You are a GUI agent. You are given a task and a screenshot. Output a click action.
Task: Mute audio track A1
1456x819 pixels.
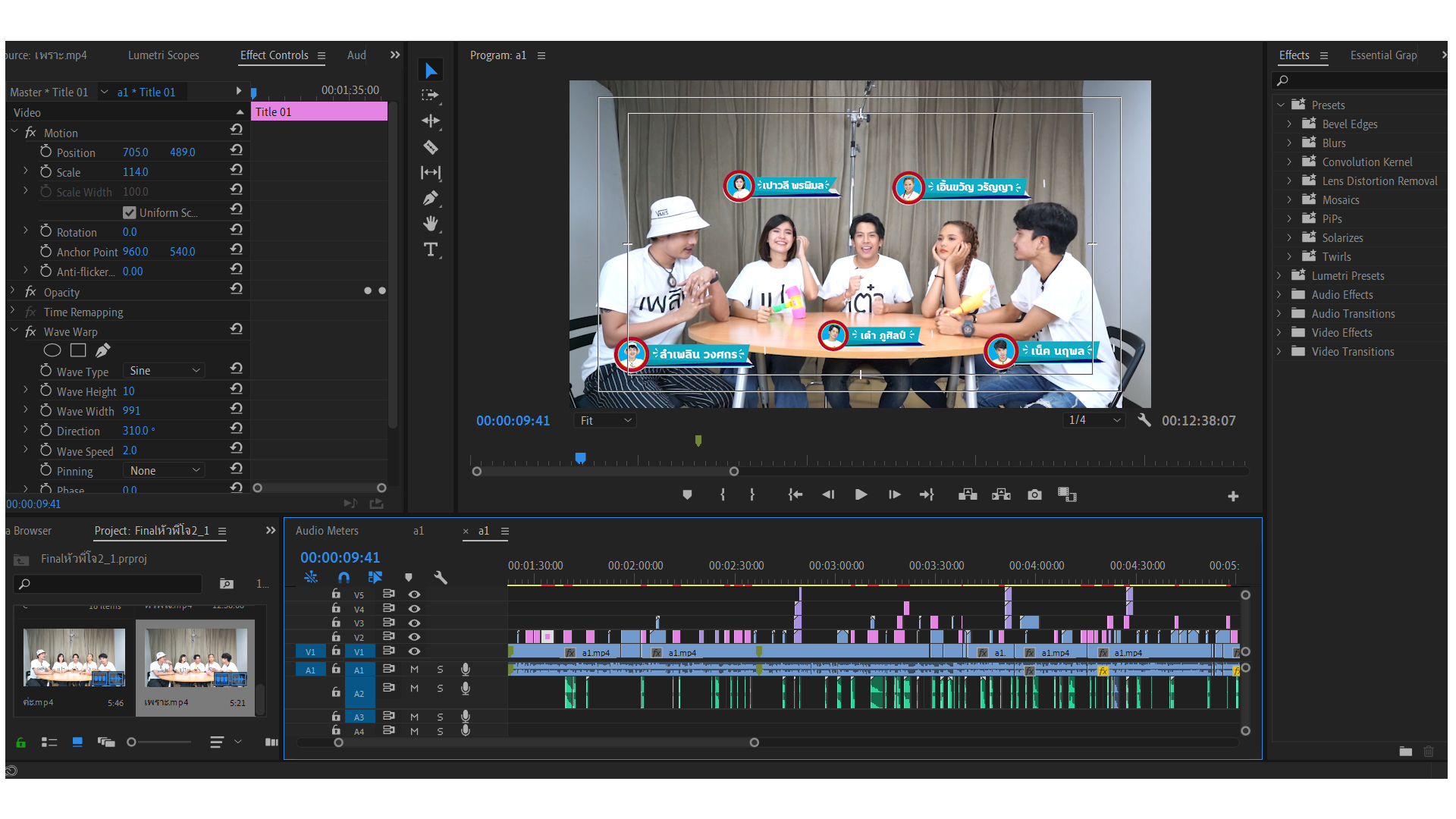tap(414, 670)
